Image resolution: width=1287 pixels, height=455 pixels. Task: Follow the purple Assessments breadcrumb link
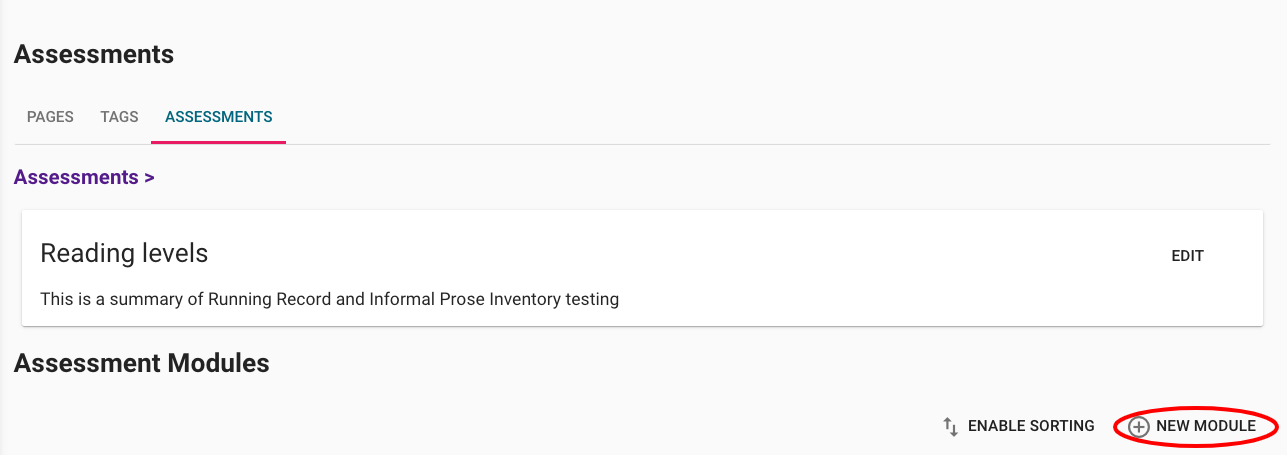coord(76,177)
